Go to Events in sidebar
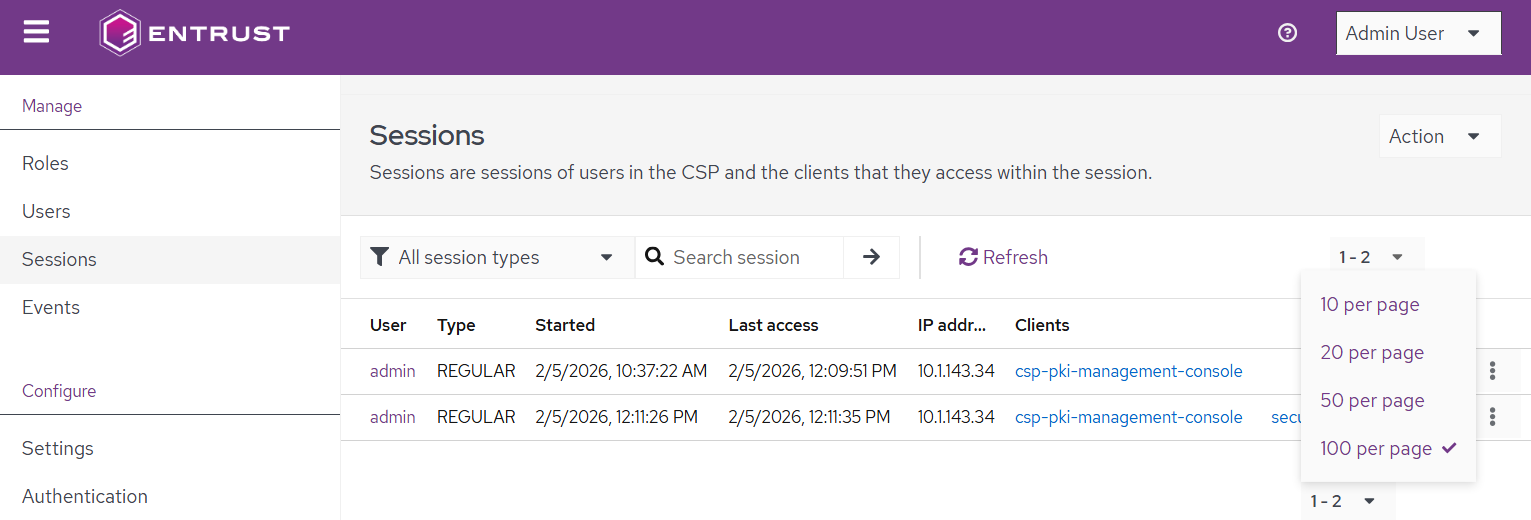 pos(51,307)
